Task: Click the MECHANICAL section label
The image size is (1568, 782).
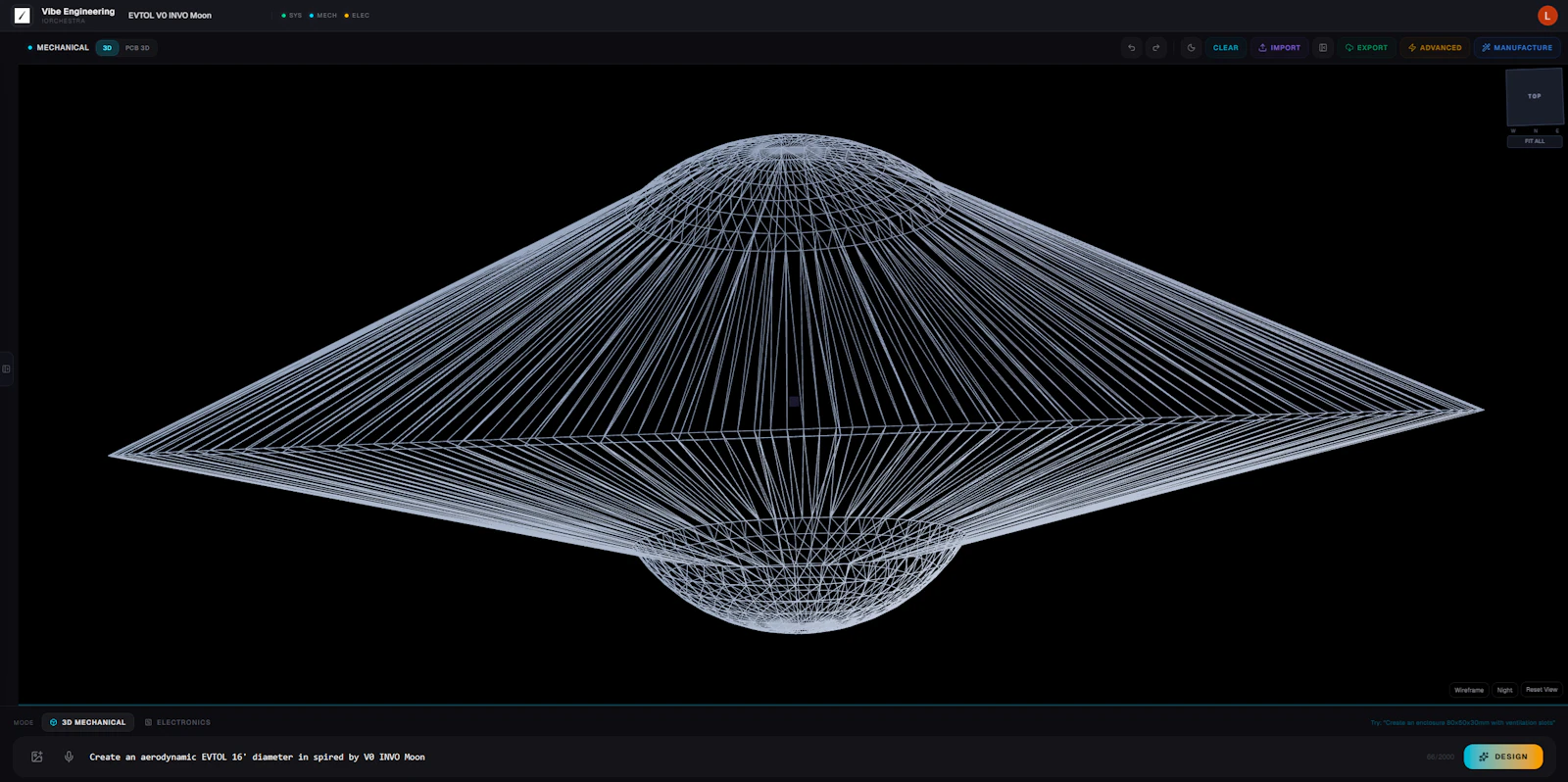Action: pyautogui.click(x=63, y=47)
